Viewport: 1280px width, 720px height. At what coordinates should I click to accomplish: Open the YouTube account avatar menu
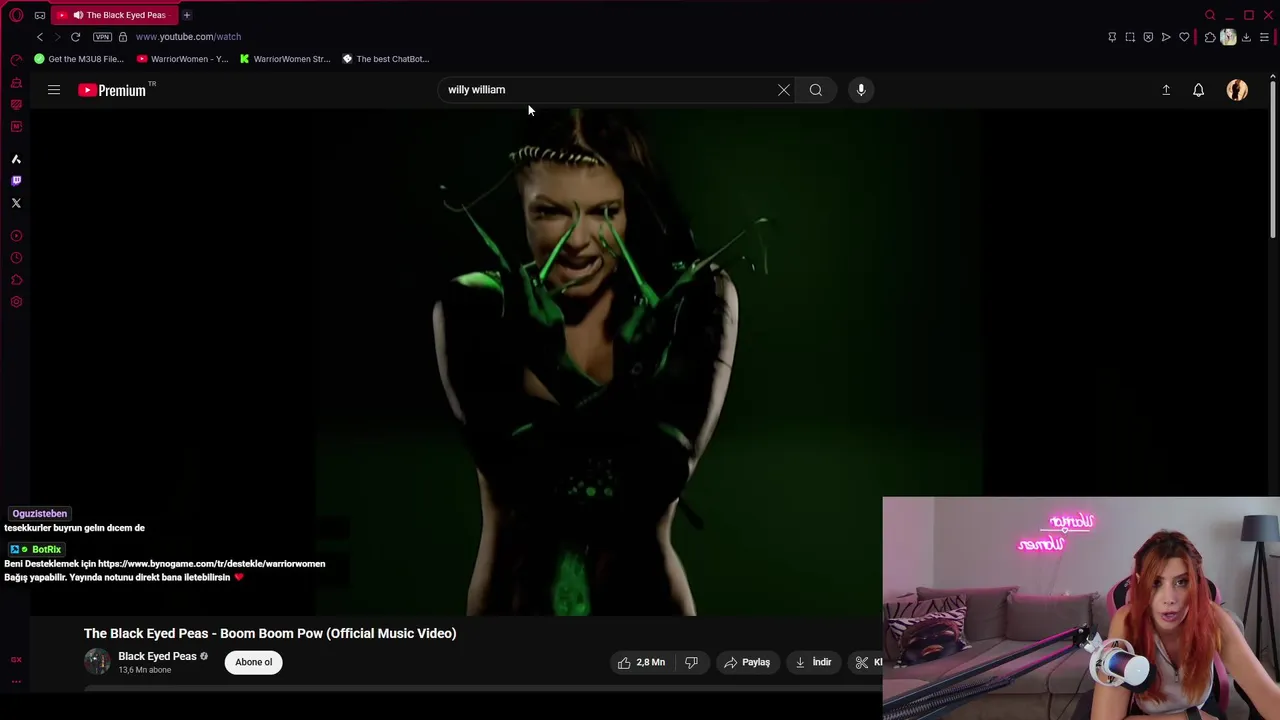click(x=1237, y=90)
